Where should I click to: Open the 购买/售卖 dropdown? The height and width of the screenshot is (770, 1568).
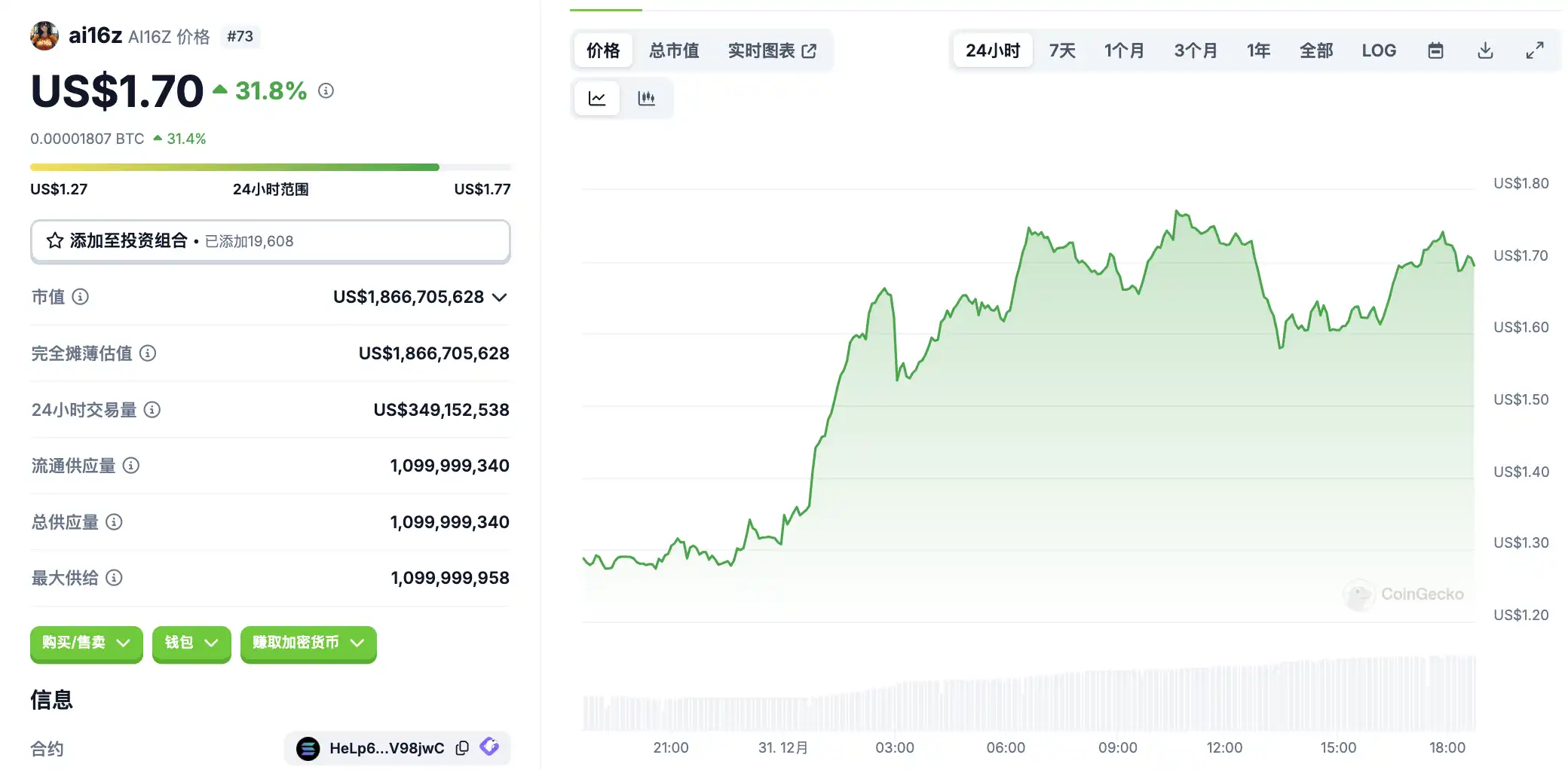point(86,643)
